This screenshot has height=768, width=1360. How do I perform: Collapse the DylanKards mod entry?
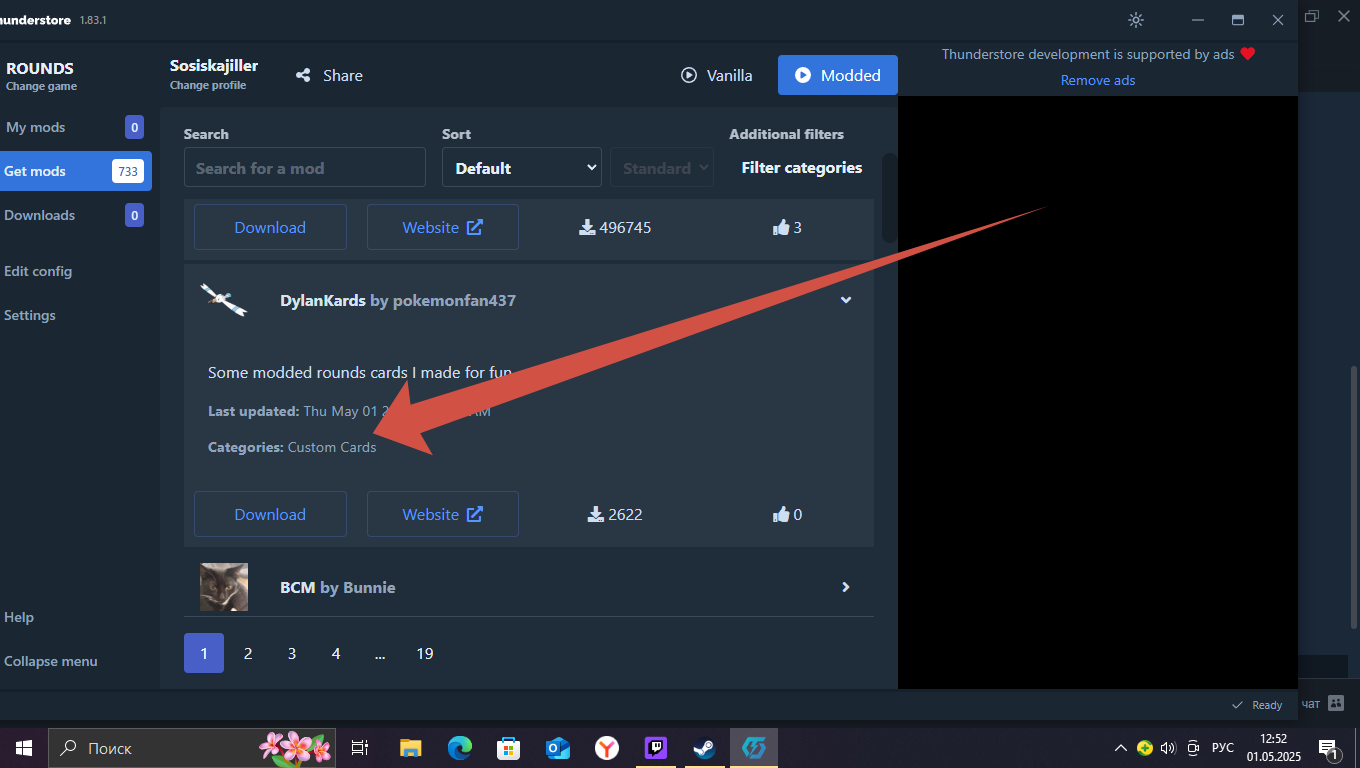point(846,300)
